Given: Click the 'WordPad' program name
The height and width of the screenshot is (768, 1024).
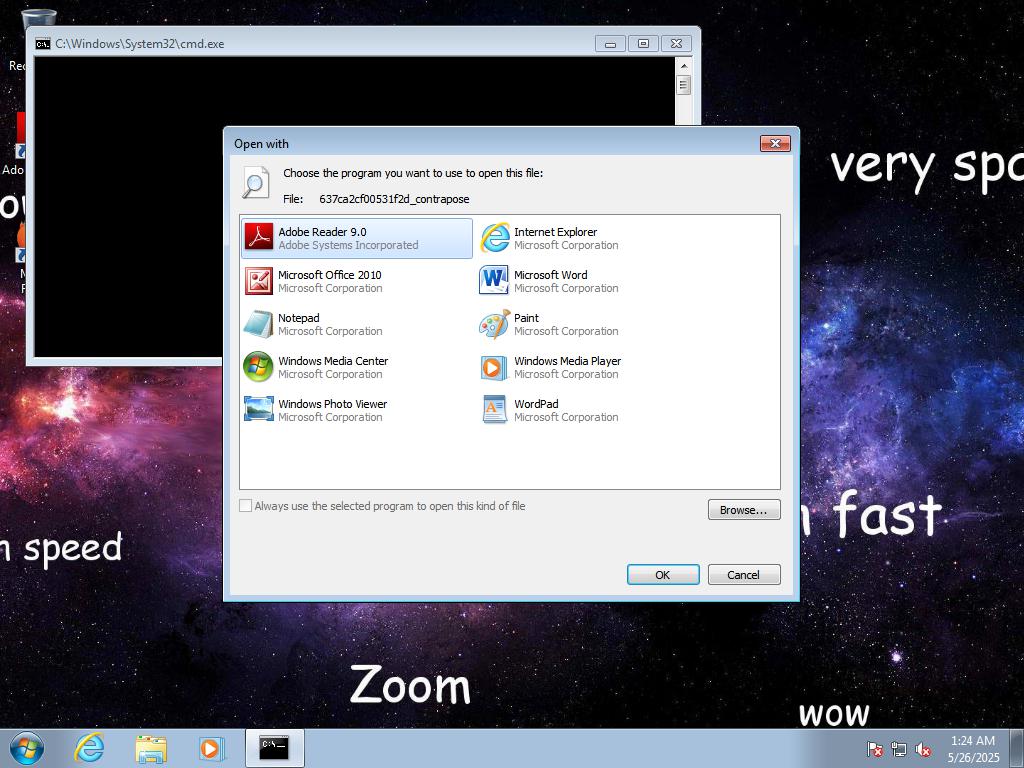Looking at the screenshot, I should point(536,404).
